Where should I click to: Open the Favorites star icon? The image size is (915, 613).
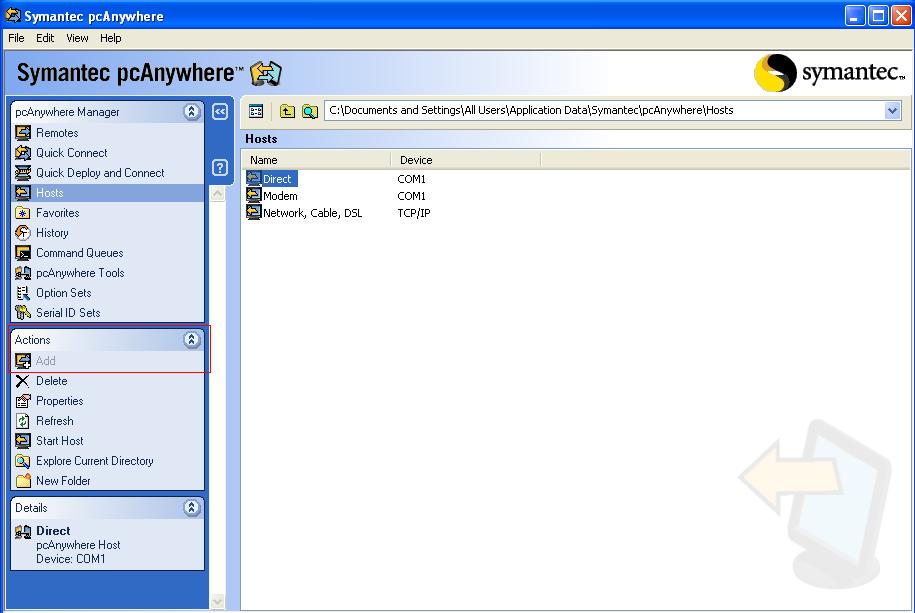(x=23, y=213)
